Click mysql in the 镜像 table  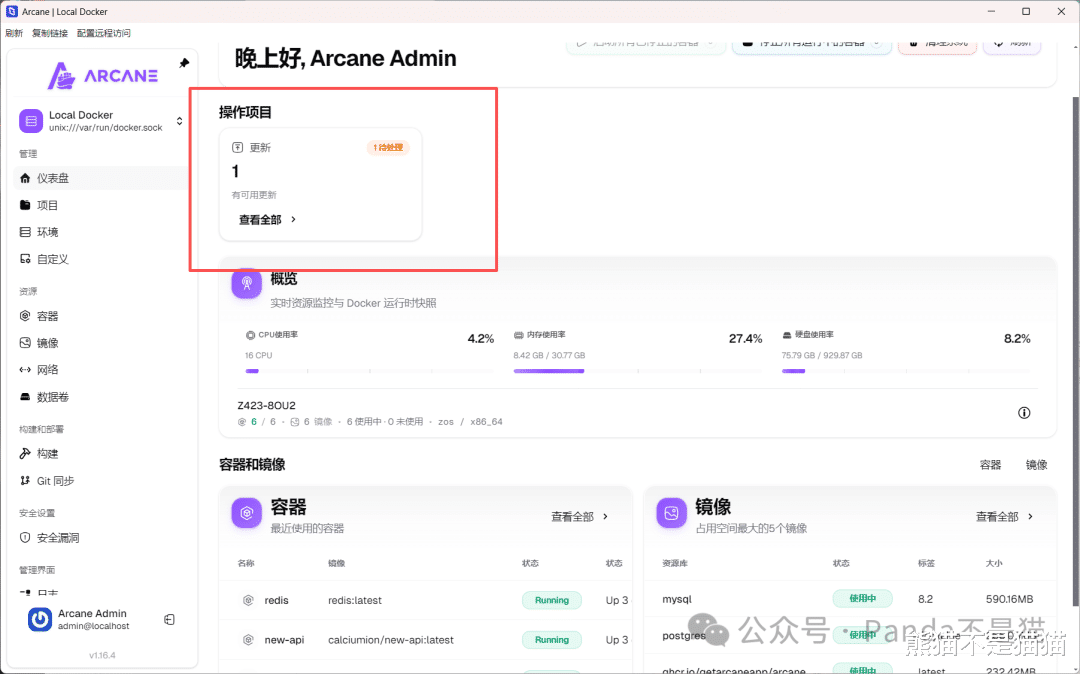click(x=677, y=600)
